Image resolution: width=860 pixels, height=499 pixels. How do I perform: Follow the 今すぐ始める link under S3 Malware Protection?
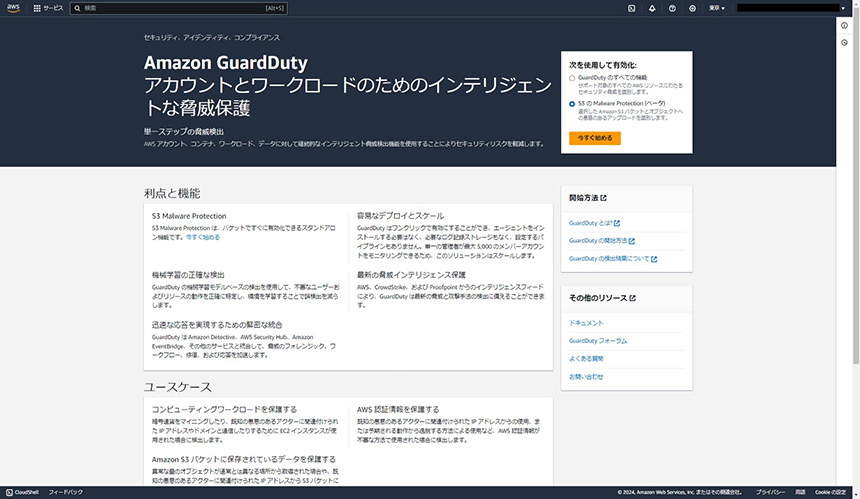coord(203,237)
